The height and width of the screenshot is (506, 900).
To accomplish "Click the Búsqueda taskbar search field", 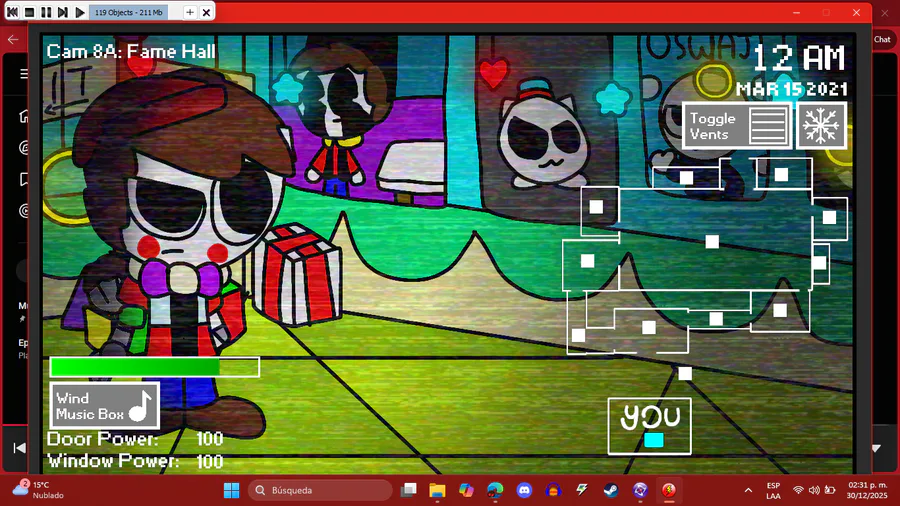I will click(320, 491).
